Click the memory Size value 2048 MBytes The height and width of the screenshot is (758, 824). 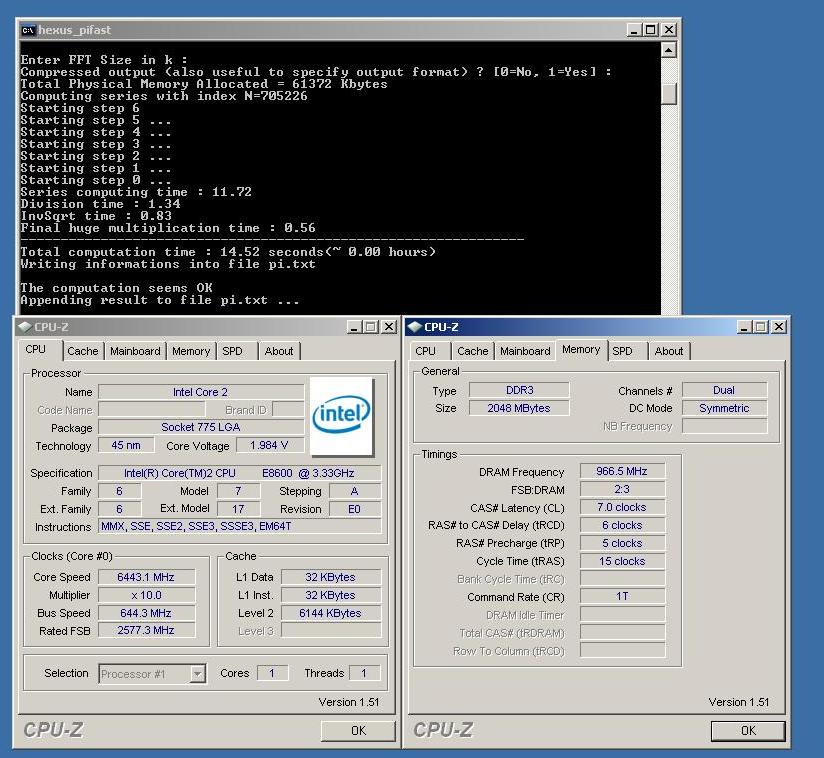[x=519, y=408]
